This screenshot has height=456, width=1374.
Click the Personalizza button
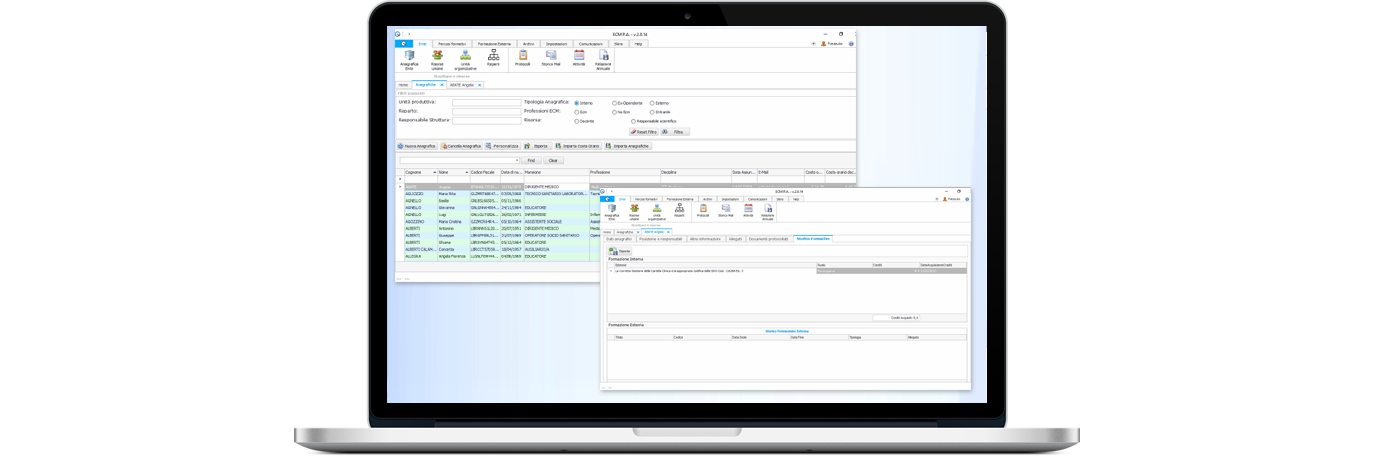click(x=503, y=146)
